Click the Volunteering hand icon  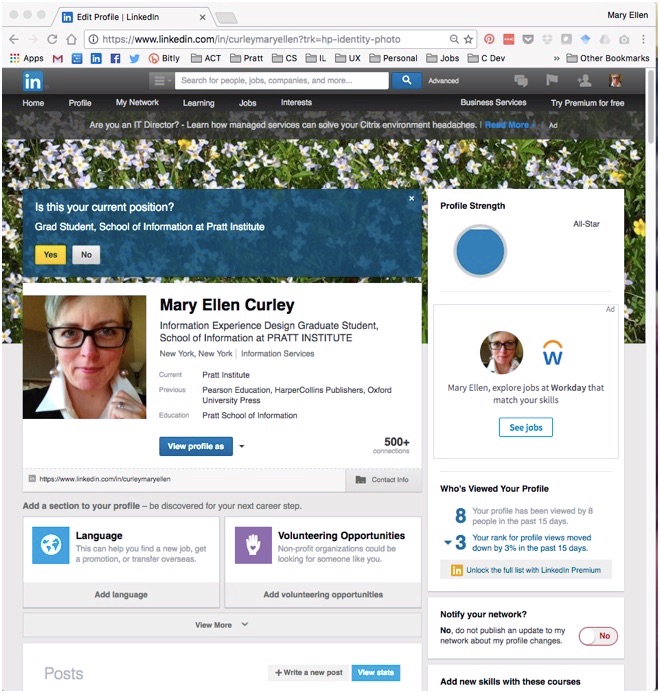coord(253,545)
